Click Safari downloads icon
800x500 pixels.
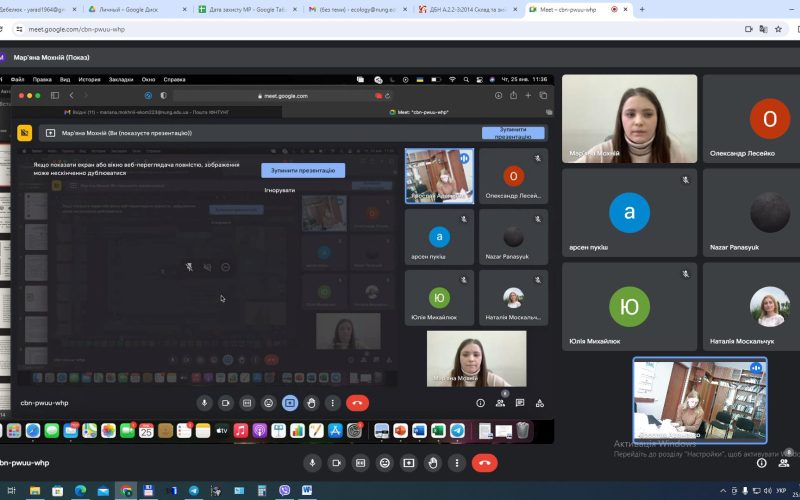pos(498,95)
